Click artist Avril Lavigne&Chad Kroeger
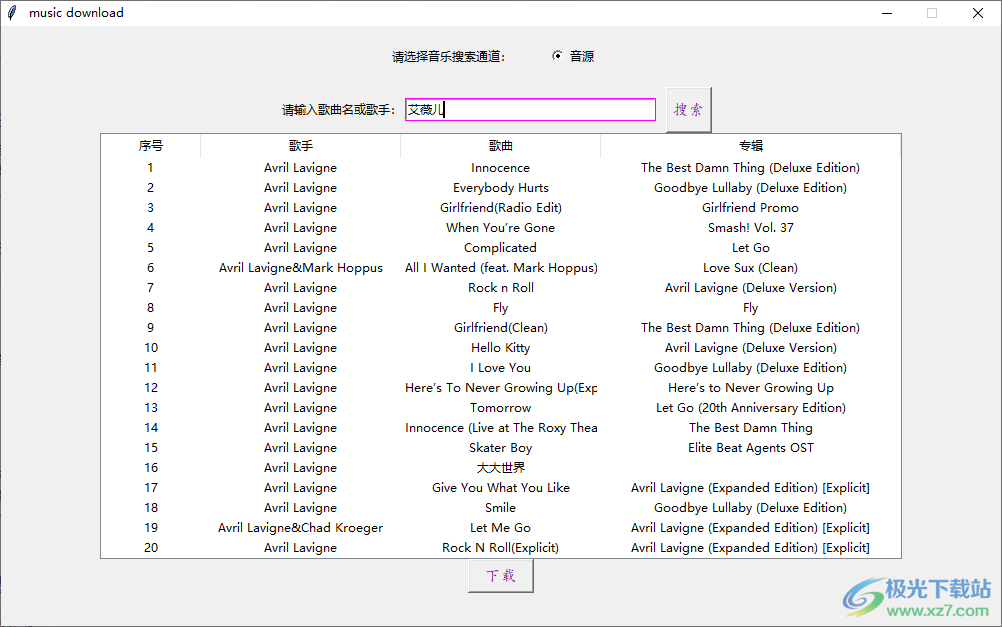The image size is (1002, 627). pos(300,528)
